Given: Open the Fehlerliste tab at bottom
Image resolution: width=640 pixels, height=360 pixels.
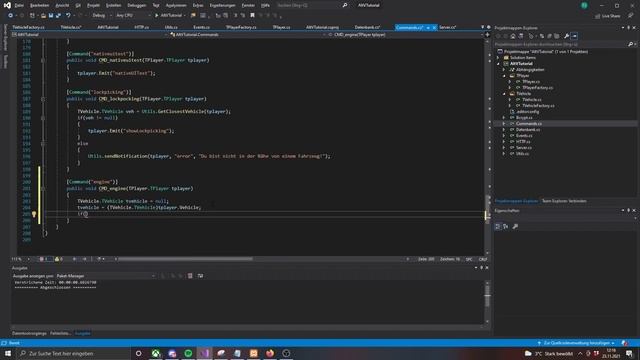Looking at the screenshot, I should coord(60,333).
